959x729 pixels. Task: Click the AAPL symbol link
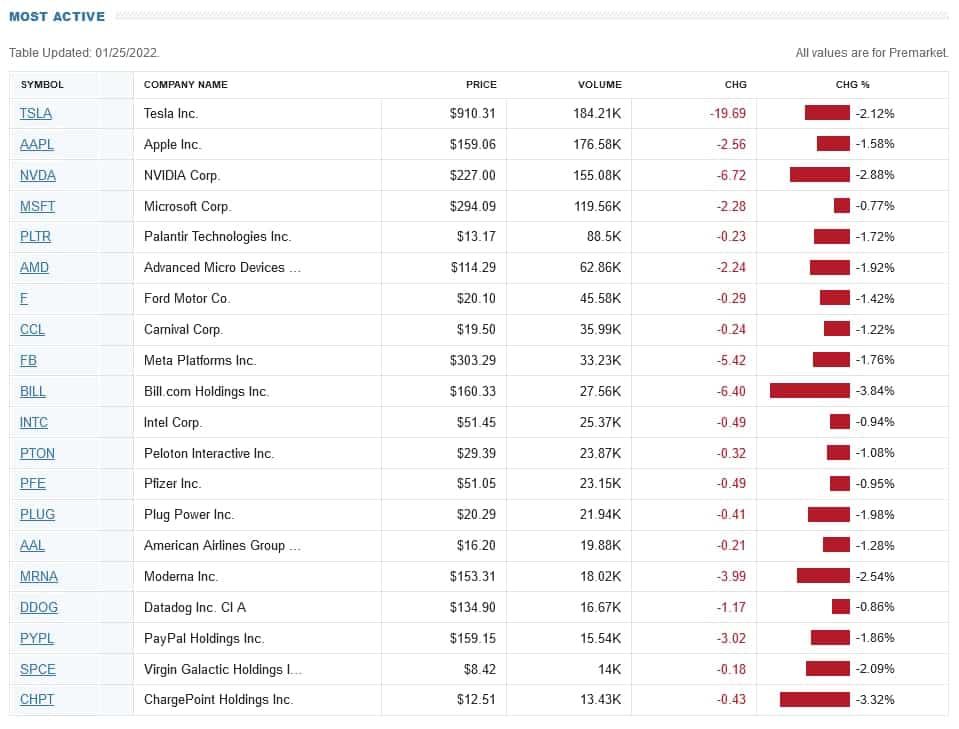pyautogui.click(x=37, y=145)
